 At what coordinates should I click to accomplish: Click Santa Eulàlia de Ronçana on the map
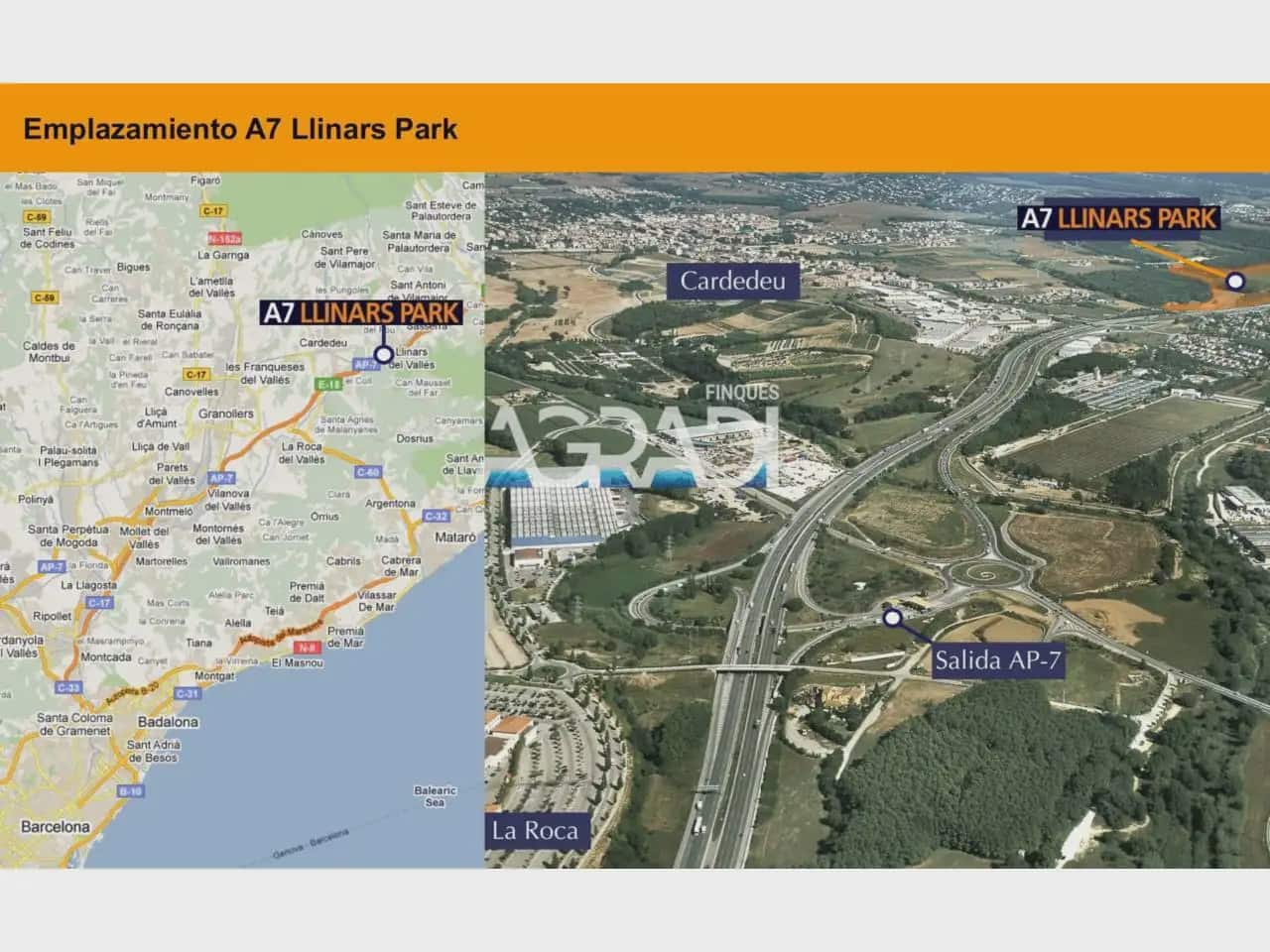171,319
